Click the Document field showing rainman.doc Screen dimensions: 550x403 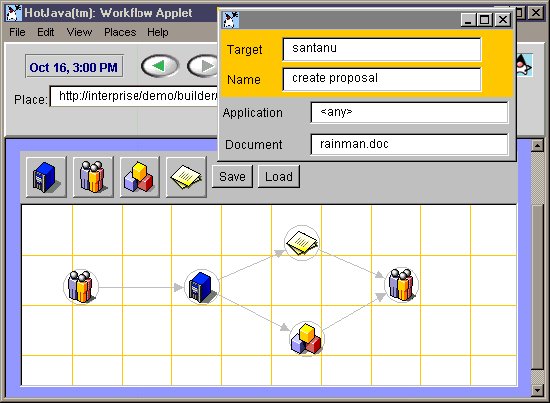(x=409, y=144)
